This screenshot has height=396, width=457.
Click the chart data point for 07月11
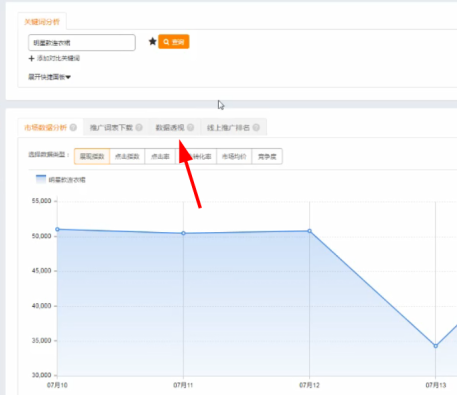click(x=183, y=233)
